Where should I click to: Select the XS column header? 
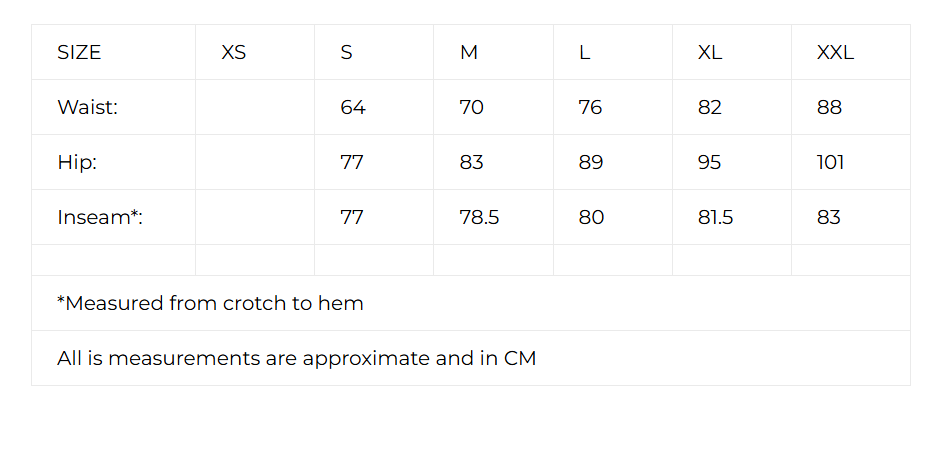[233, 53]
